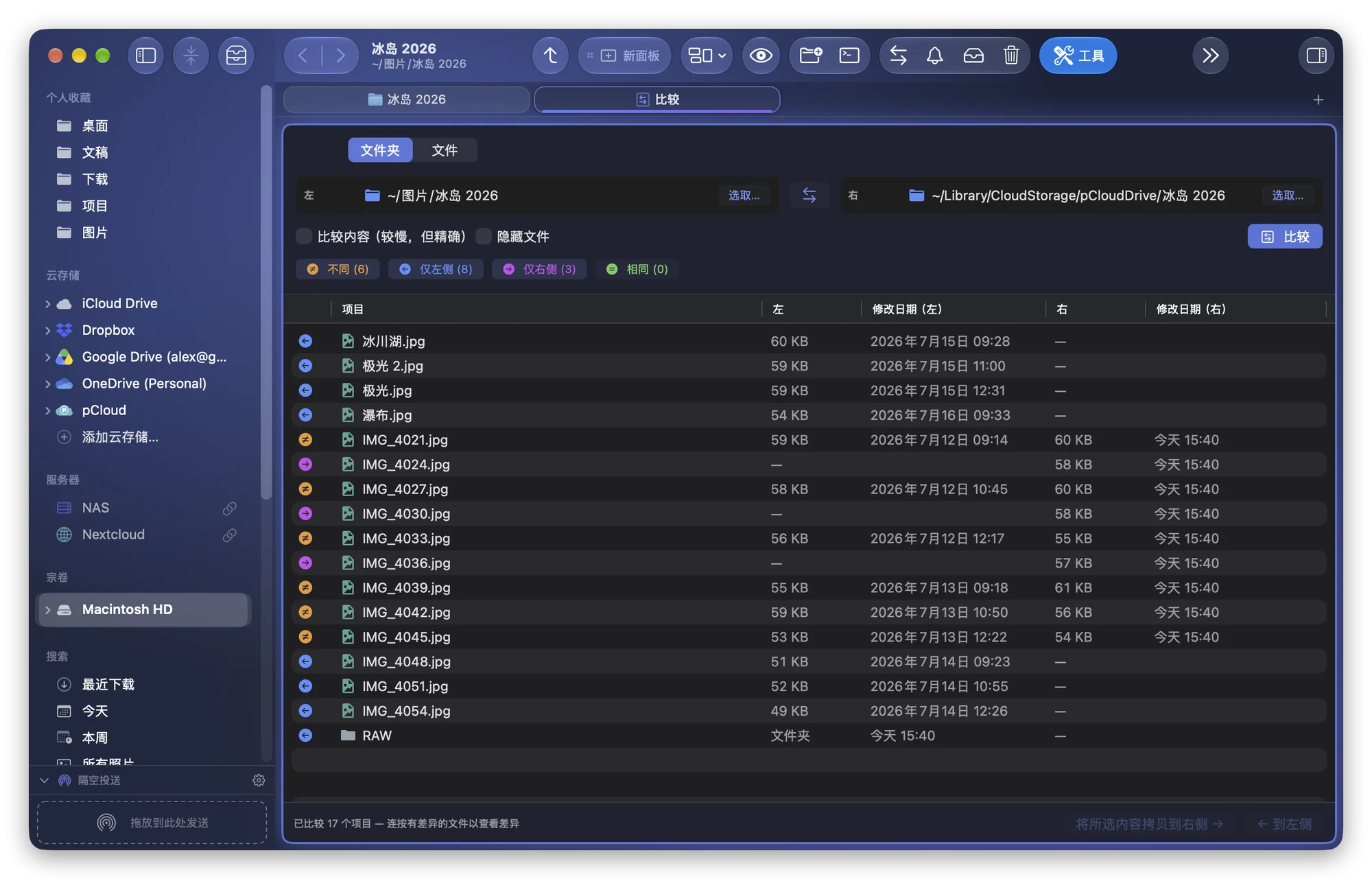Switch to the 冰岛 2026 tab

[x=406, y=99]
